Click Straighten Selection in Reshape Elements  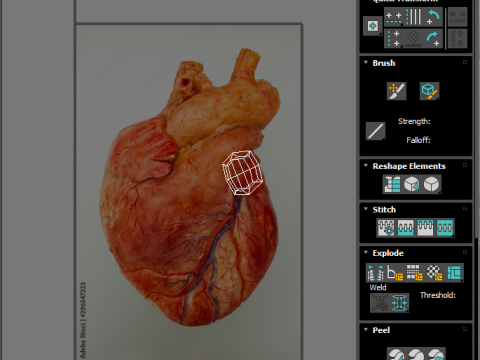pos(392,184)
